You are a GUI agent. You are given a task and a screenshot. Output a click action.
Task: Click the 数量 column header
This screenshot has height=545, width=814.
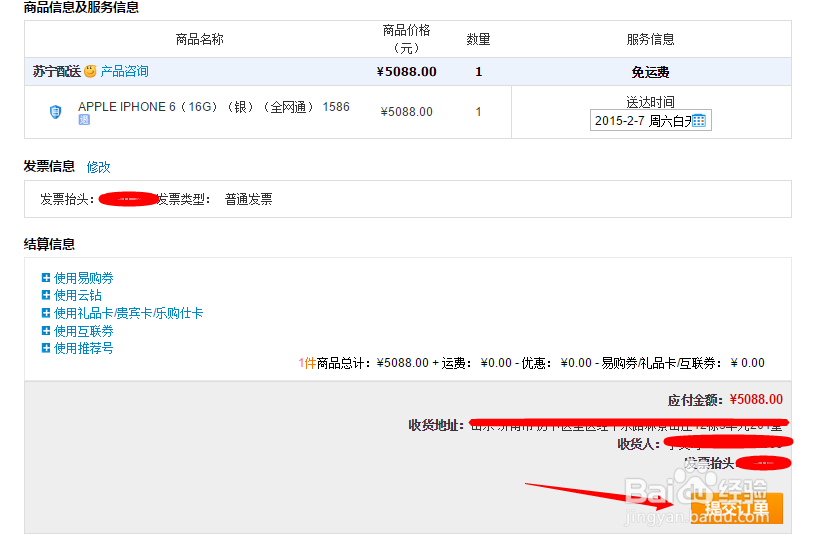point(478,39)
